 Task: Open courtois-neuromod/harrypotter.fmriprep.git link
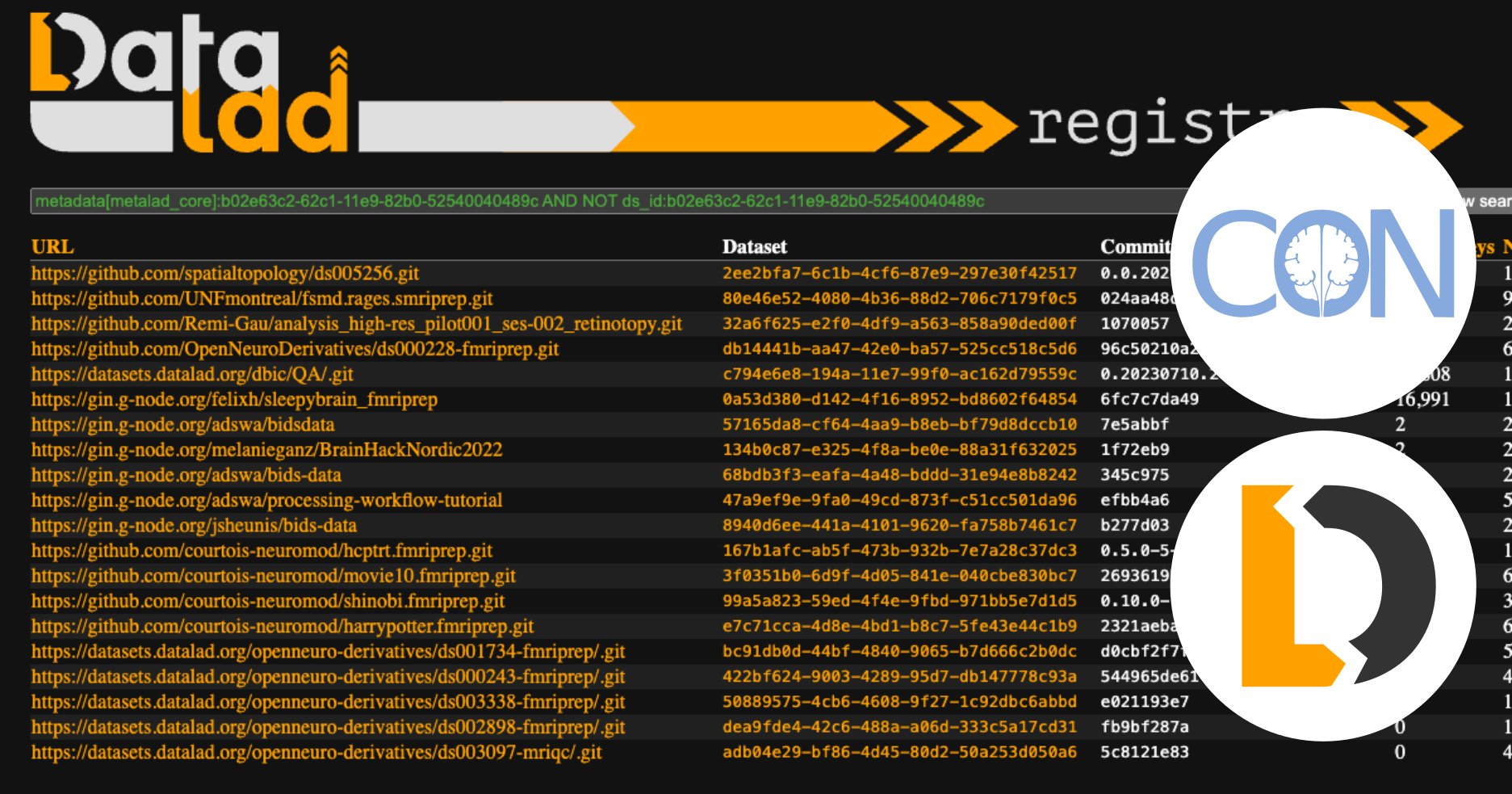283,626
